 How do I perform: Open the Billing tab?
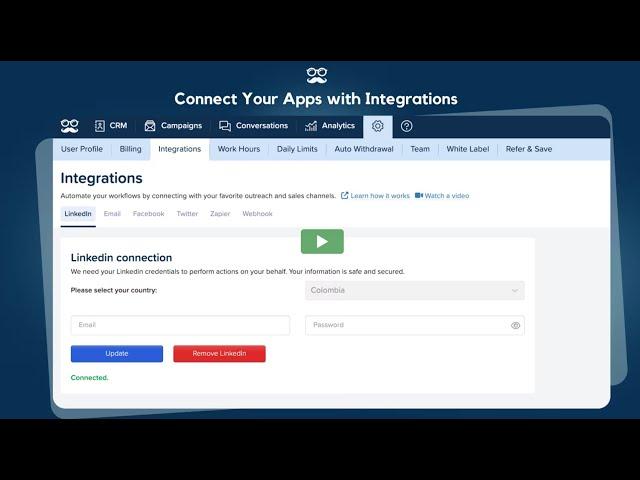130,149
